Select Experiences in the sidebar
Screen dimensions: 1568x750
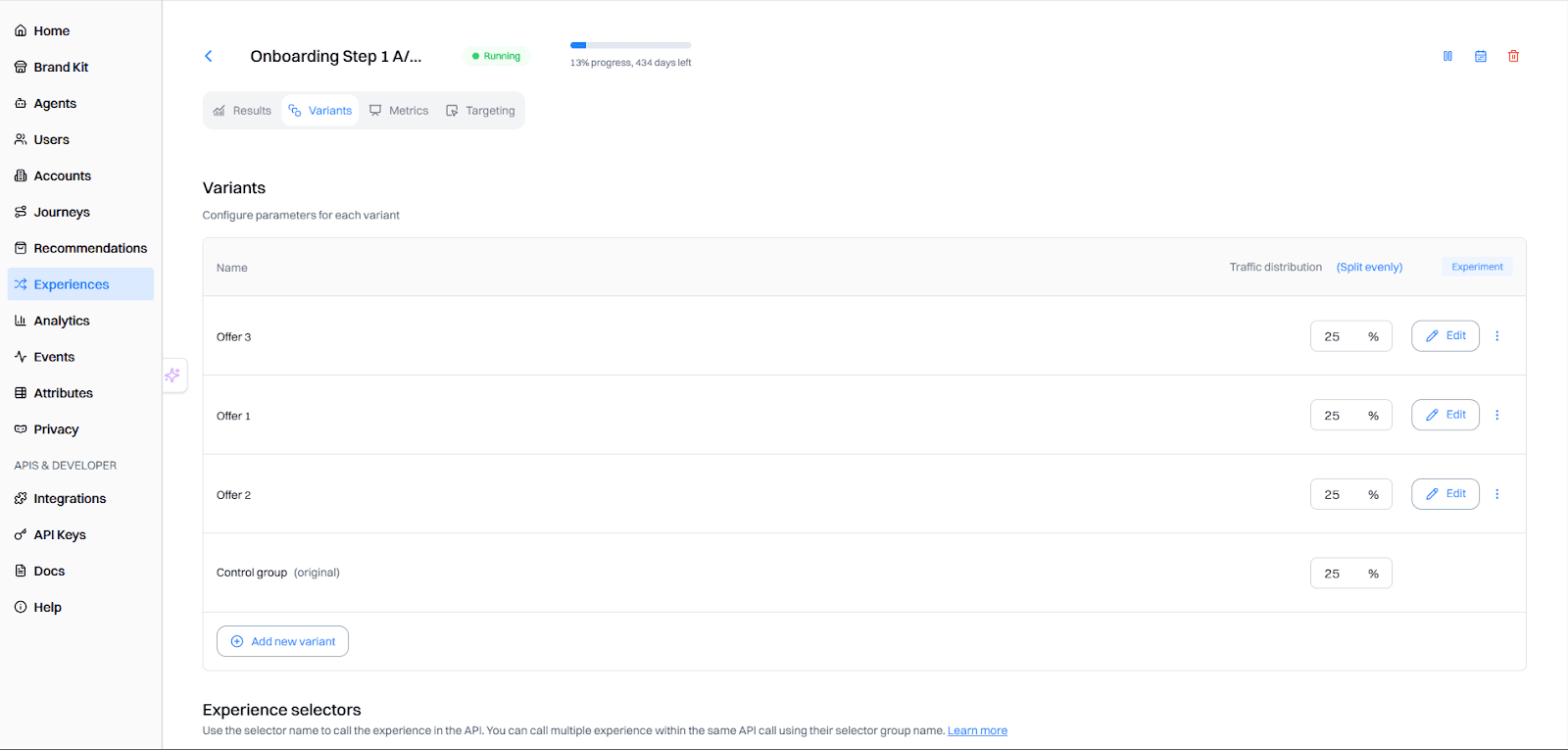pos(80,284)
